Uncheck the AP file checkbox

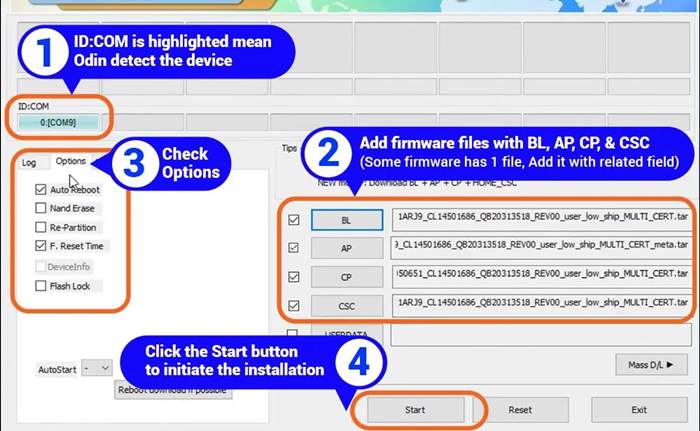click(294, 248)
